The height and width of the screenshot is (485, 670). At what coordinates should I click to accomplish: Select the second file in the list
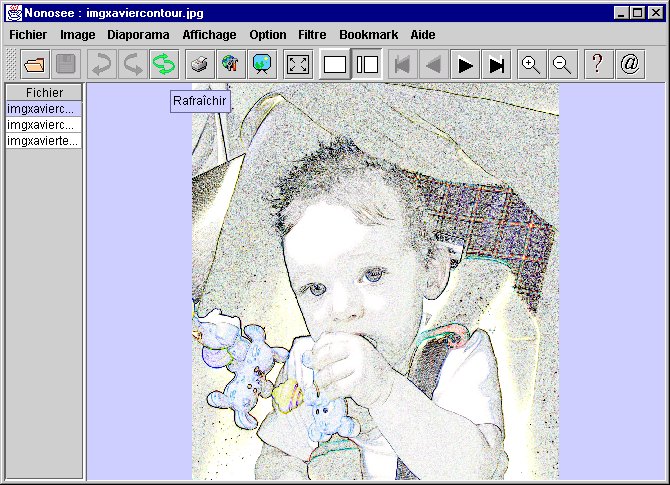pyautogui.click(x=44, y=125)
